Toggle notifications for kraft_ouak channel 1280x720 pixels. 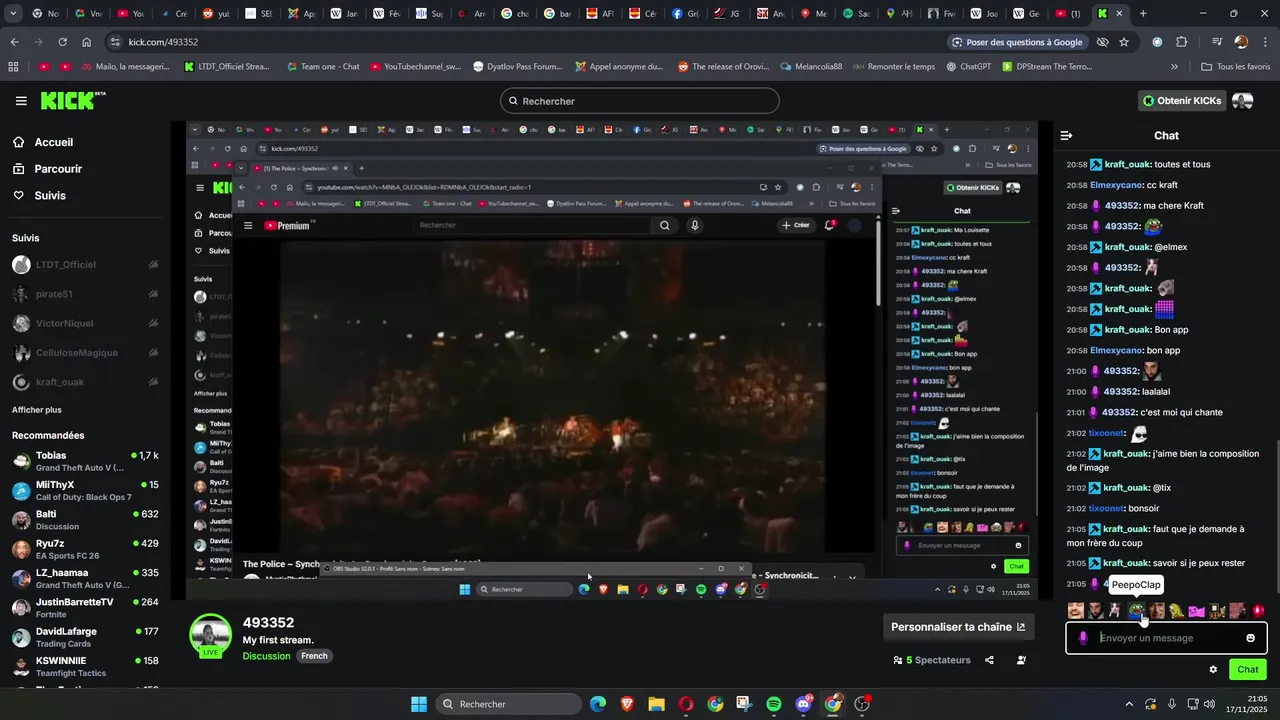coord(153,382)
